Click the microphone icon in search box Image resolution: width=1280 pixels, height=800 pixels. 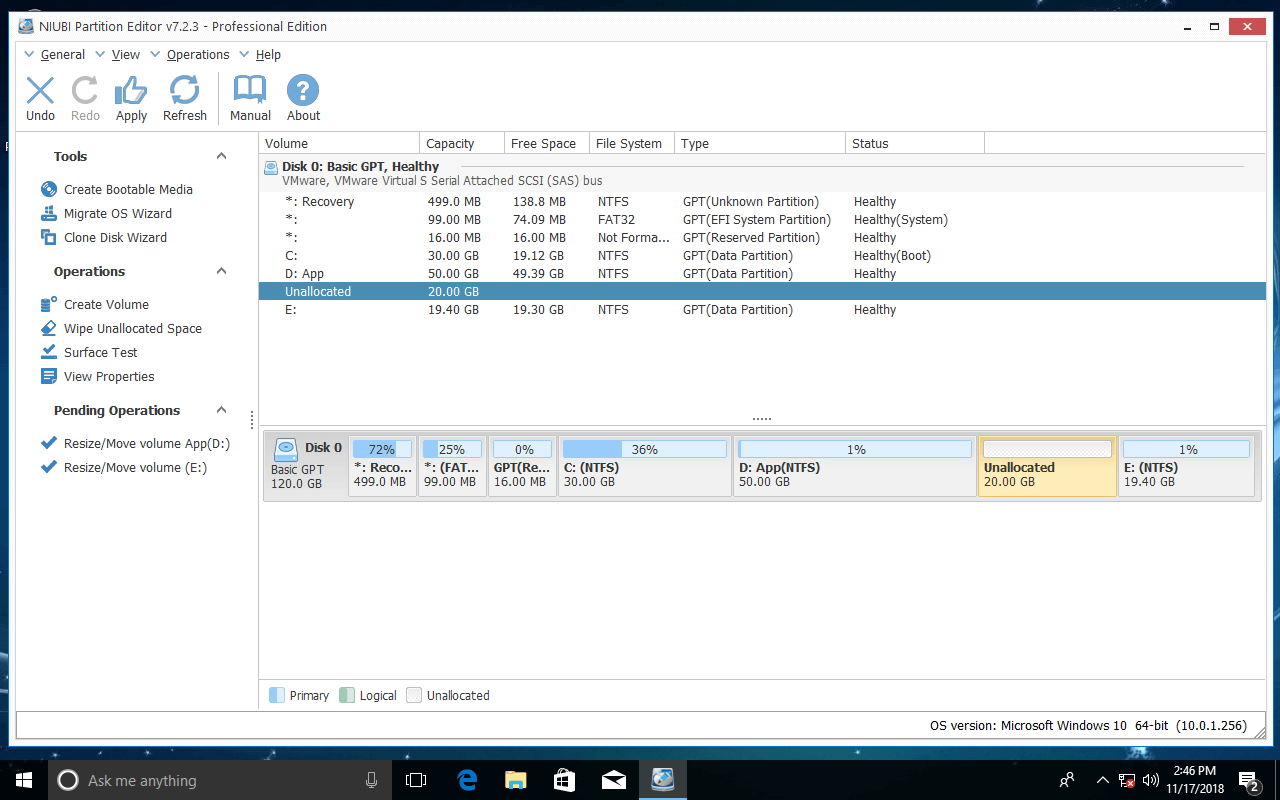(x=372, y=780)
